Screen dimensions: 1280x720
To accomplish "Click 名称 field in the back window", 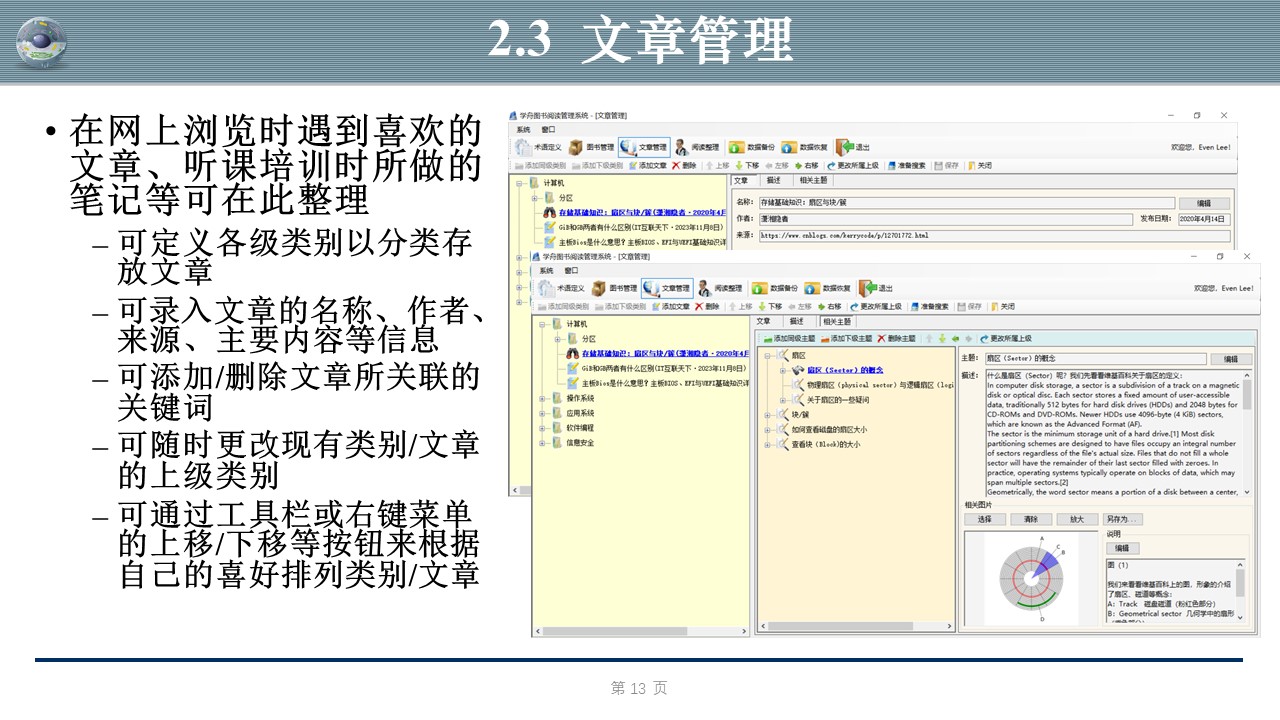I will pyautogui.click(x=966, y=203).
